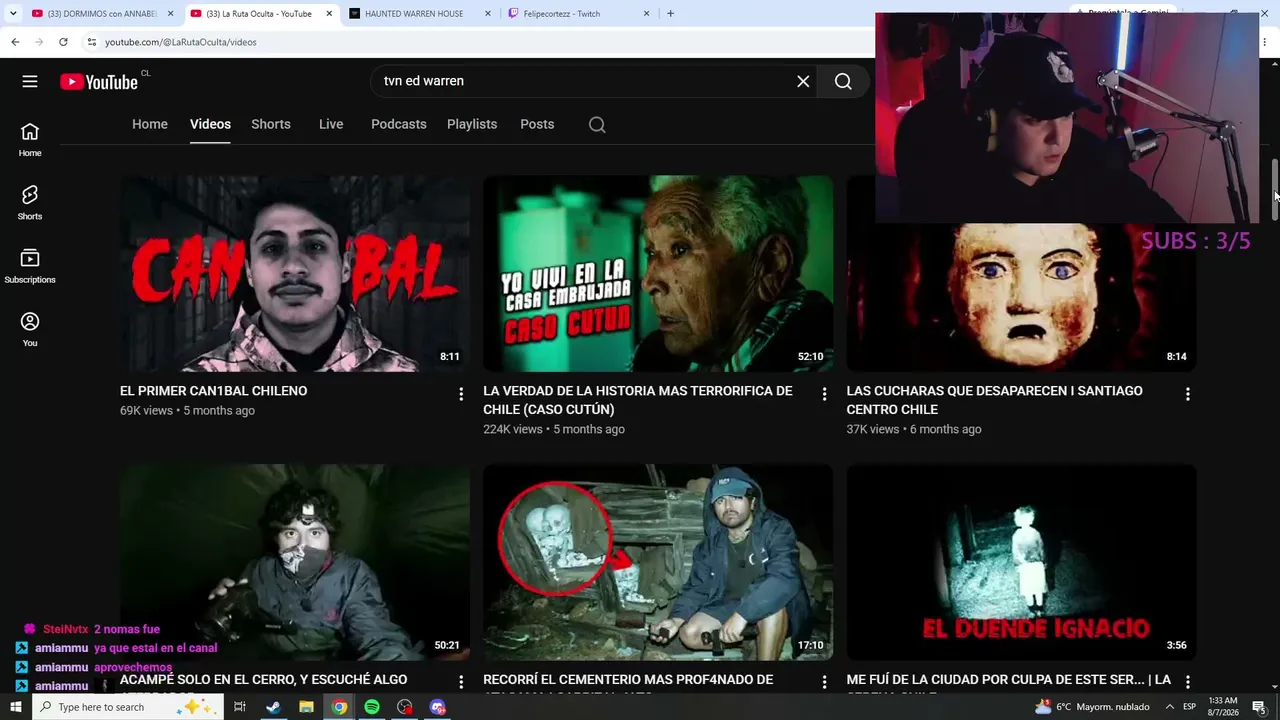View site information icon in address bar
The image size is (1280, 720).
pos(91,42)
